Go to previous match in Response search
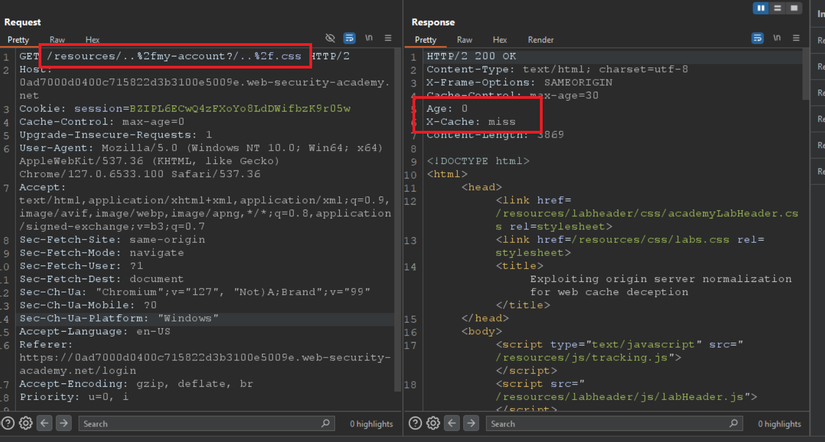 pos(452,423)
